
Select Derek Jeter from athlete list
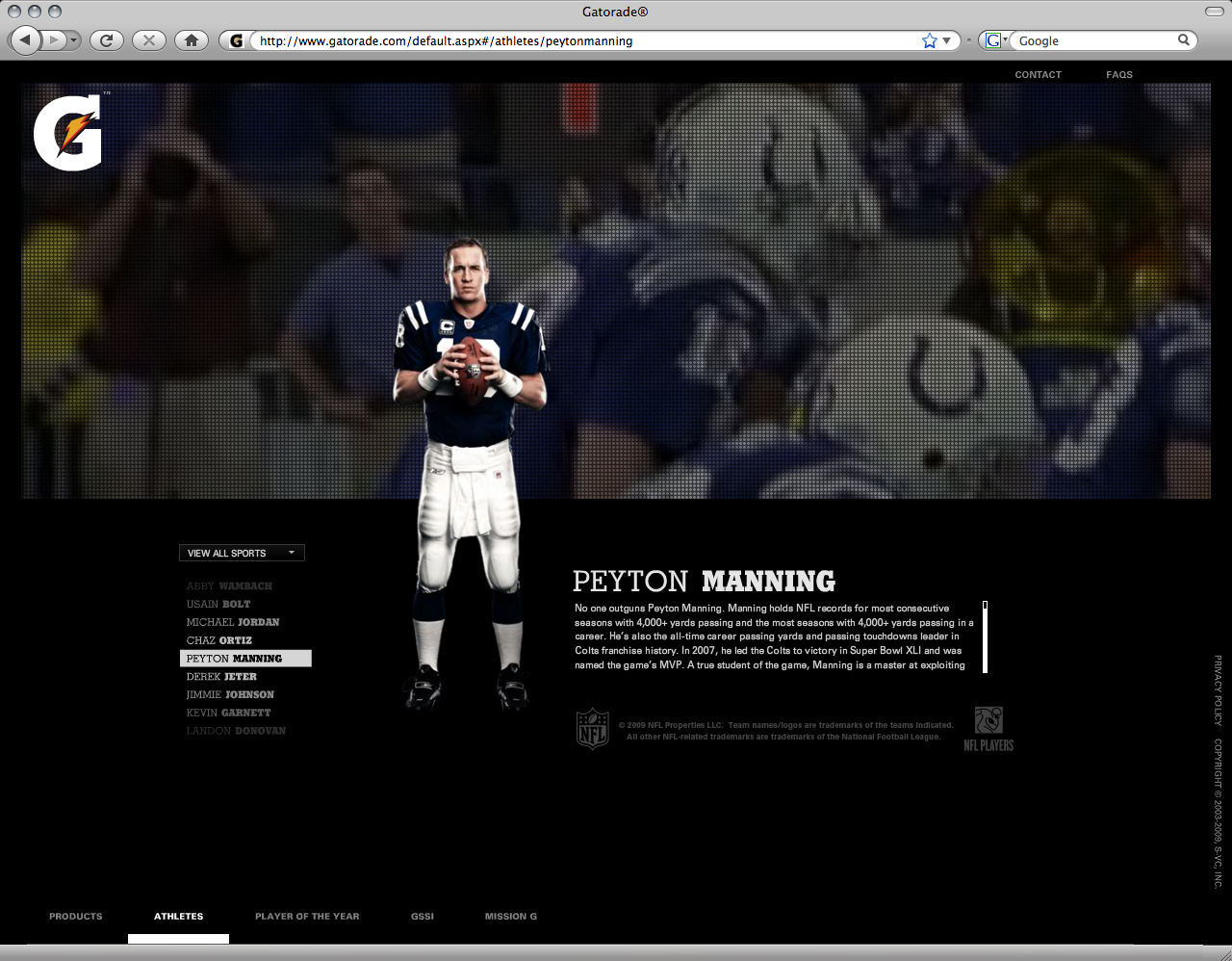click(221, 677)
